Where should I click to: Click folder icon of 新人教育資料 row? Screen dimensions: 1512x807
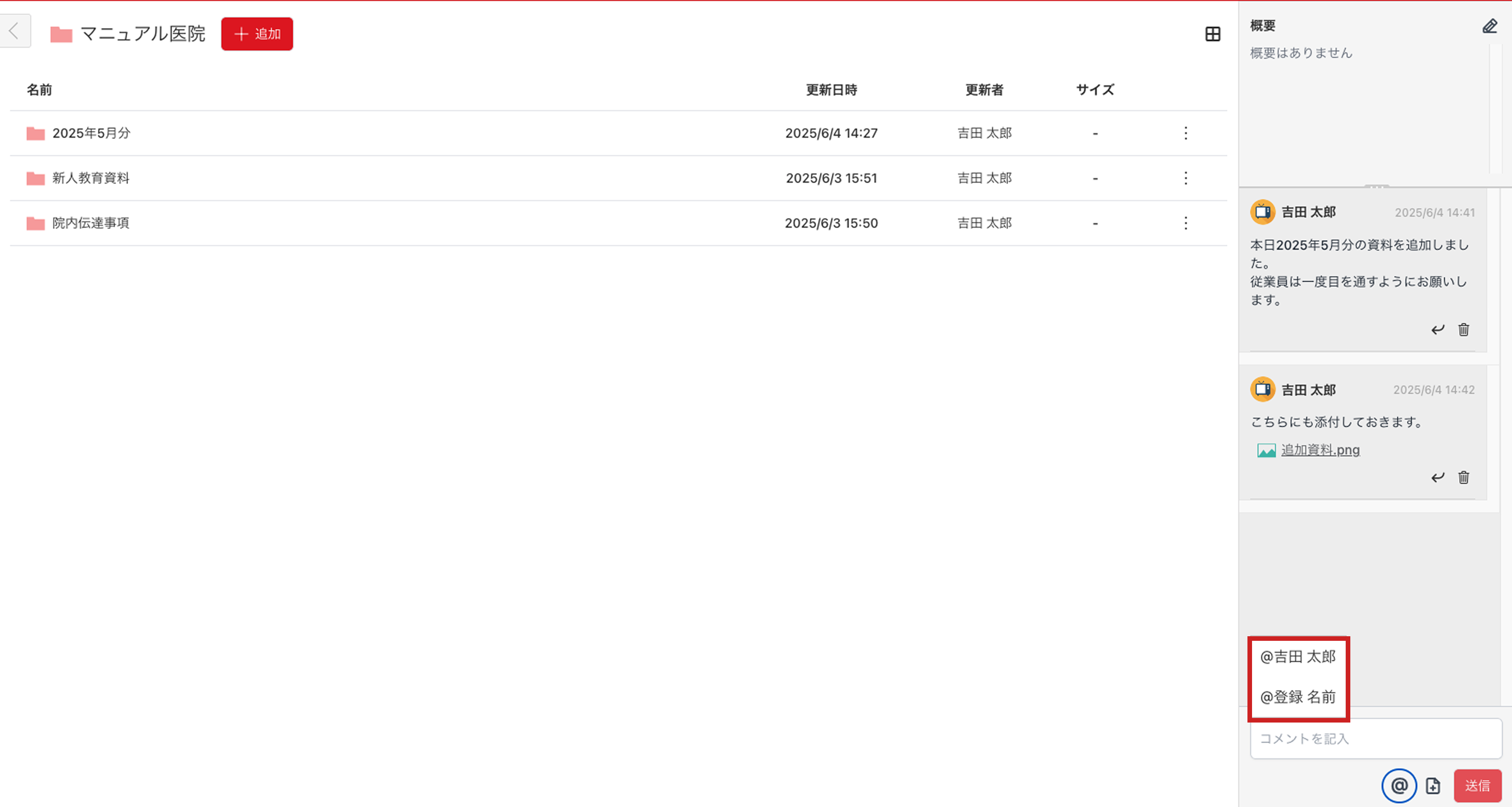click(36, 178)
